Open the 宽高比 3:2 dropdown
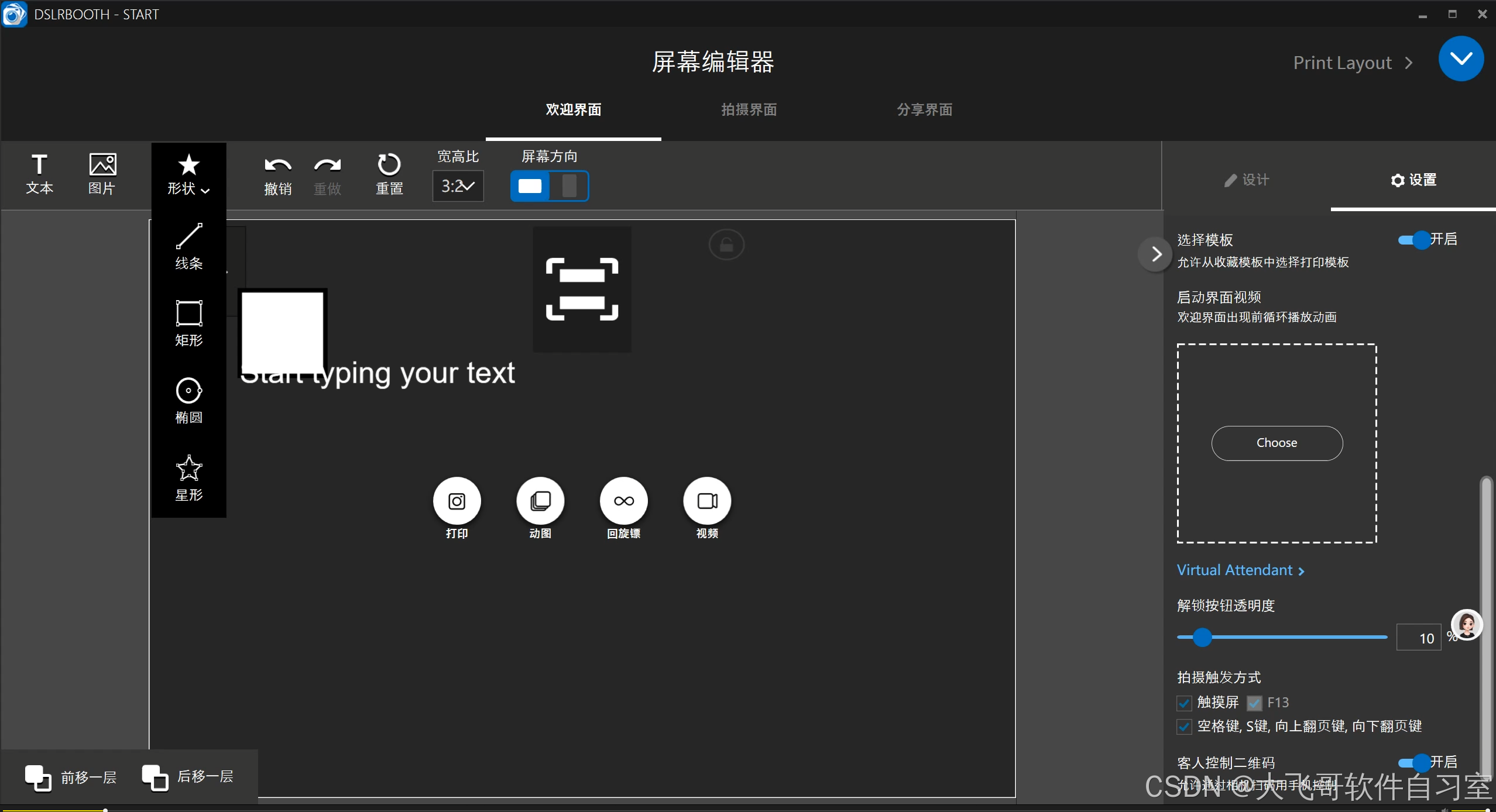 click(458, 186)
